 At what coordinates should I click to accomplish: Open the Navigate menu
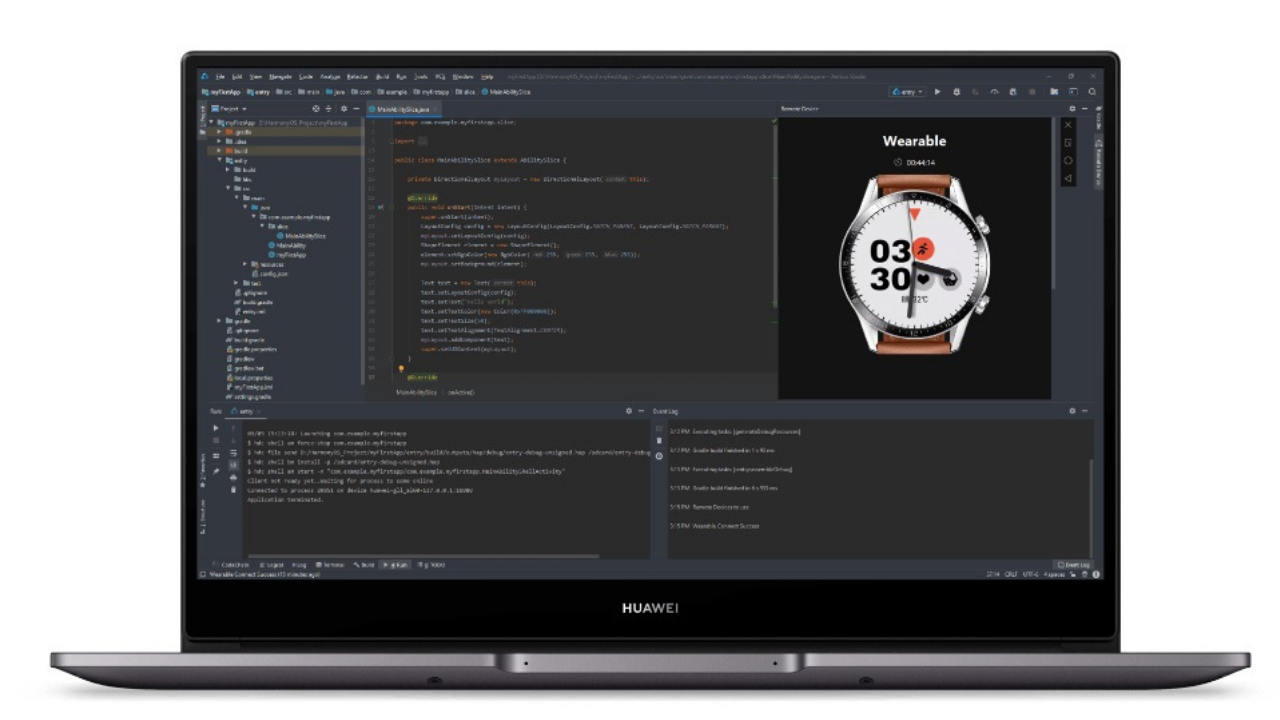[280, 77]
